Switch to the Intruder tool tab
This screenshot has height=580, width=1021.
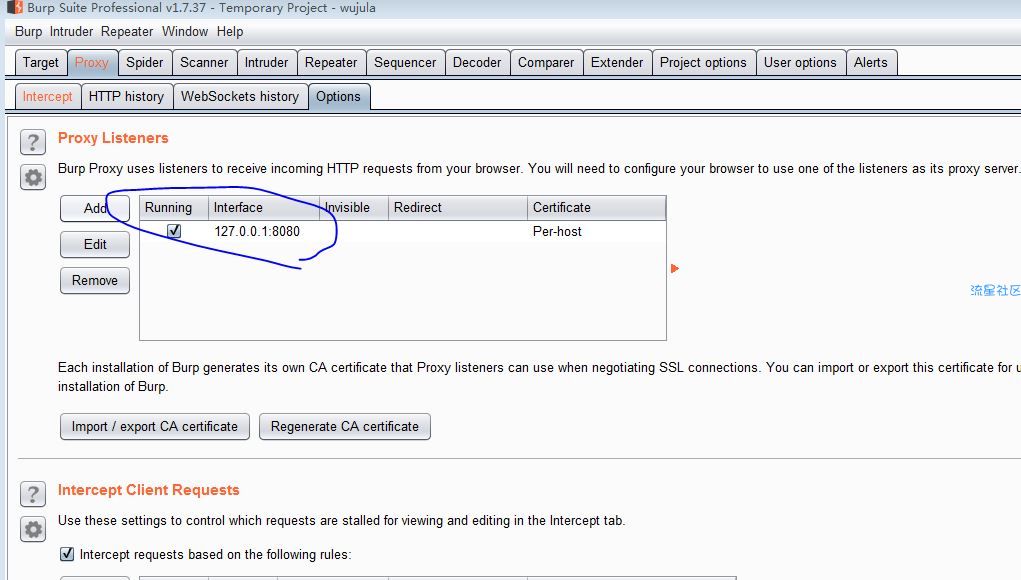(266, 62)
